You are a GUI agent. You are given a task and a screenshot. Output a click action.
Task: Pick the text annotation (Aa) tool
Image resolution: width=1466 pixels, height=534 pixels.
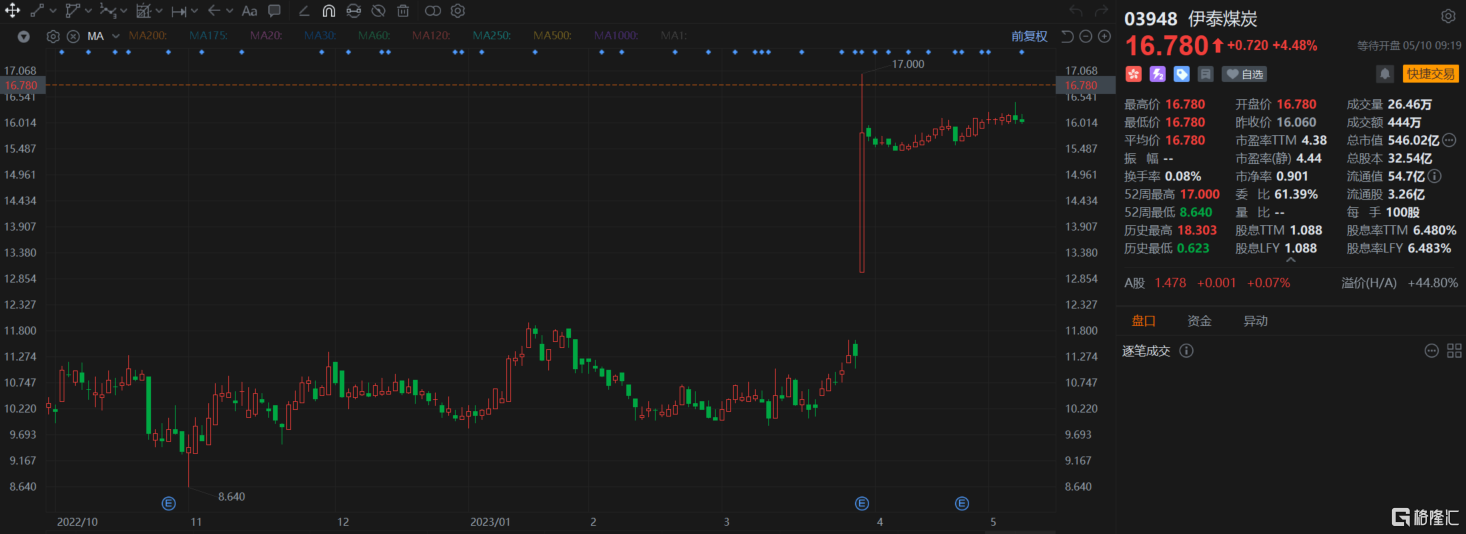[249, 11]
